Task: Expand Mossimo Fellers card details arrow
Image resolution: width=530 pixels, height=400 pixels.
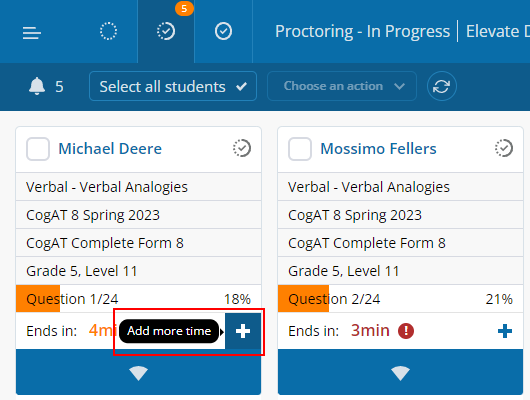Action: click(x=401, y=372)
